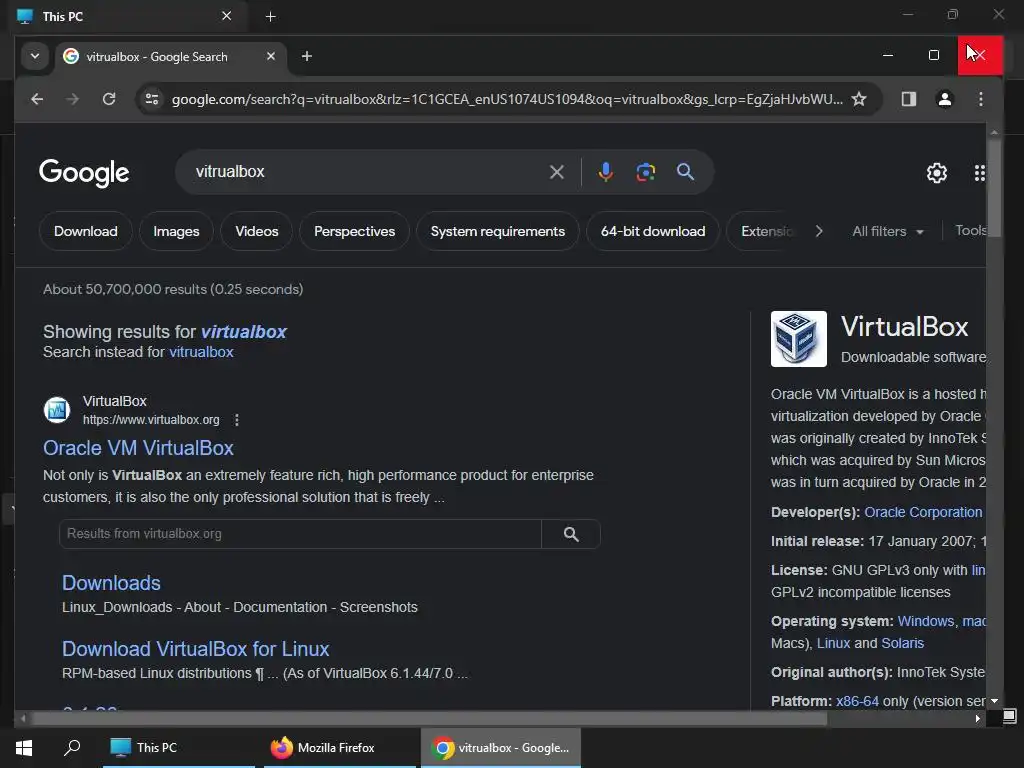The width and height of the screenshot is (1024, 768).
Task: Click inside Results from virtualbox.org field
Action: [300, 534]
